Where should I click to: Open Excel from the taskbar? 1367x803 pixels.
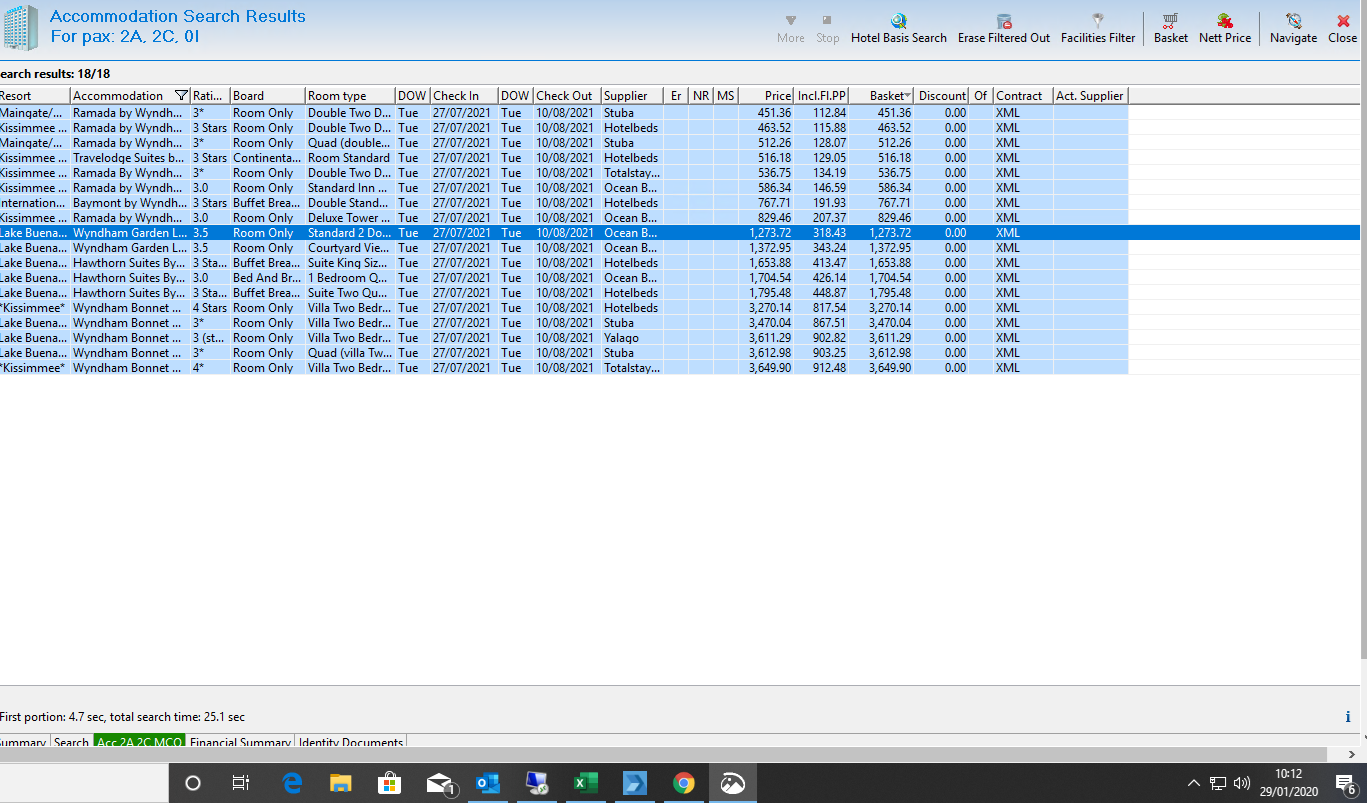[584, 783]
